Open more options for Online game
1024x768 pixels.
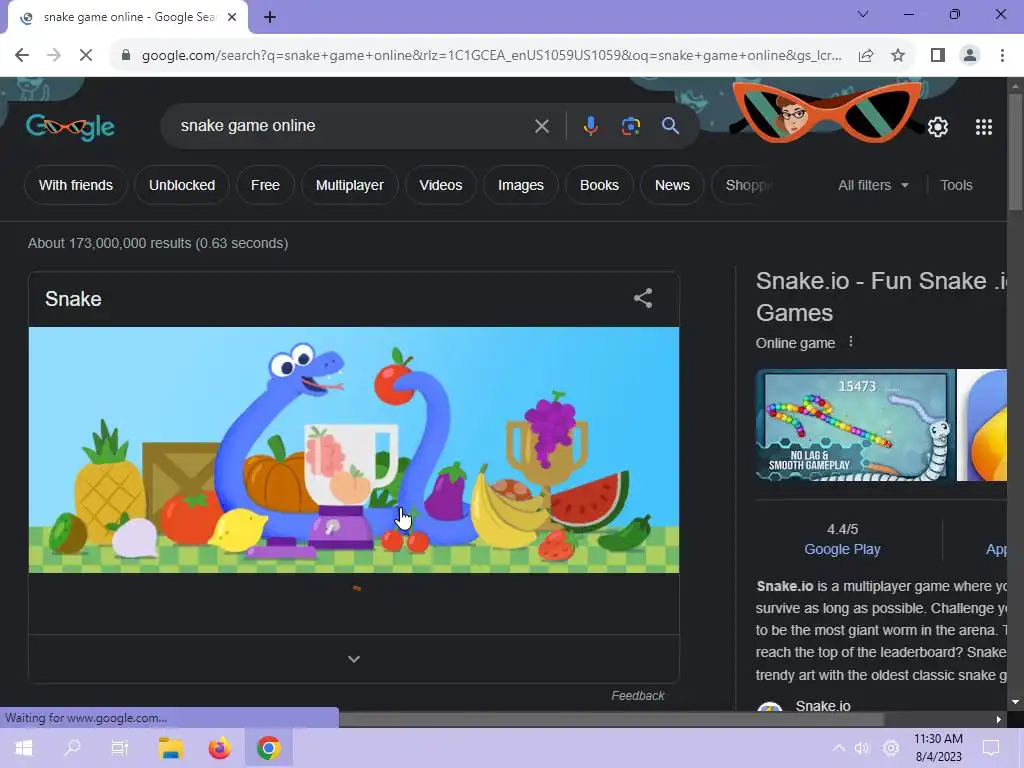(850, 342)
